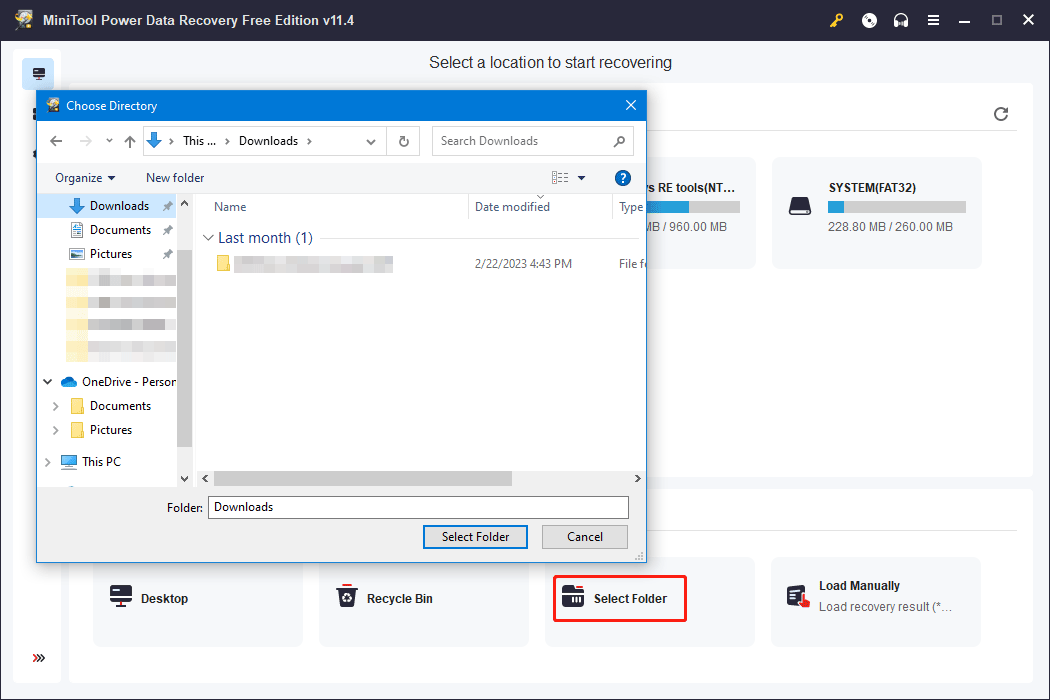Select pinned Documents in quick access

(121, 230)
